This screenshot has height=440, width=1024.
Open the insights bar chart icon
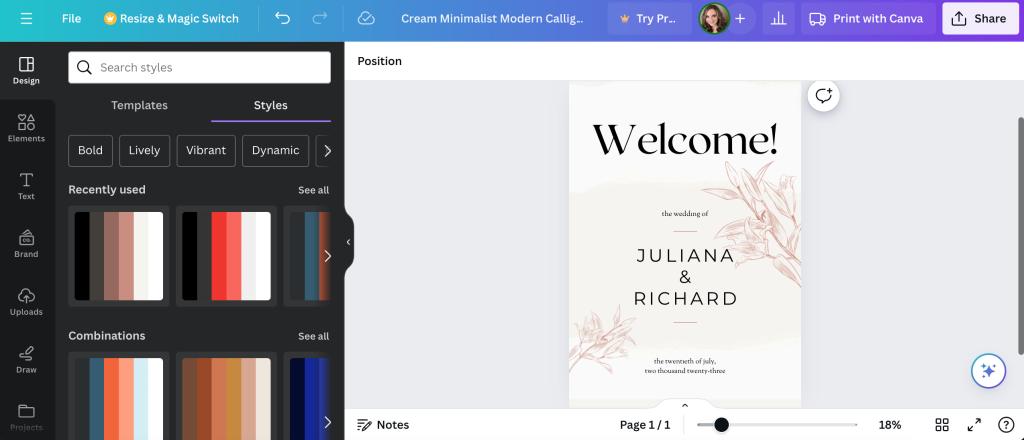coord(778,18)
